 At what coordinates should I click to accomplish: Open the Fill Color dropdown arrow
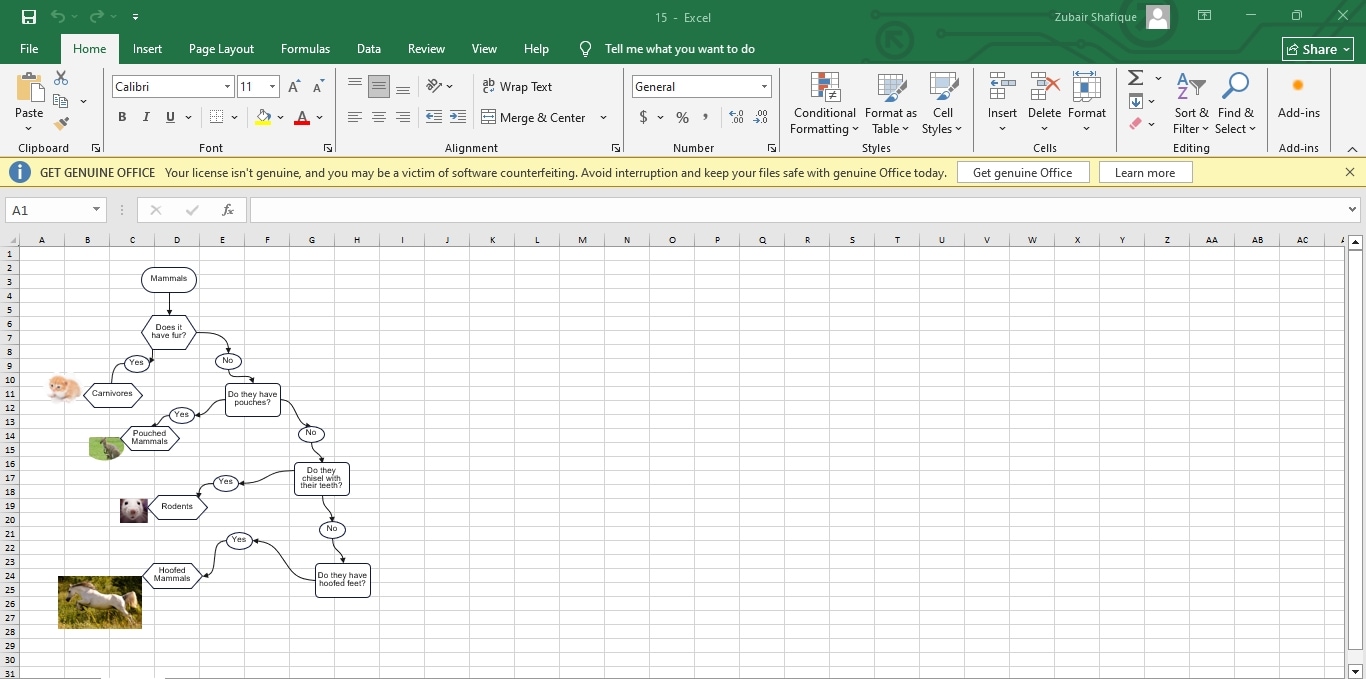click(x=281, y=117)
